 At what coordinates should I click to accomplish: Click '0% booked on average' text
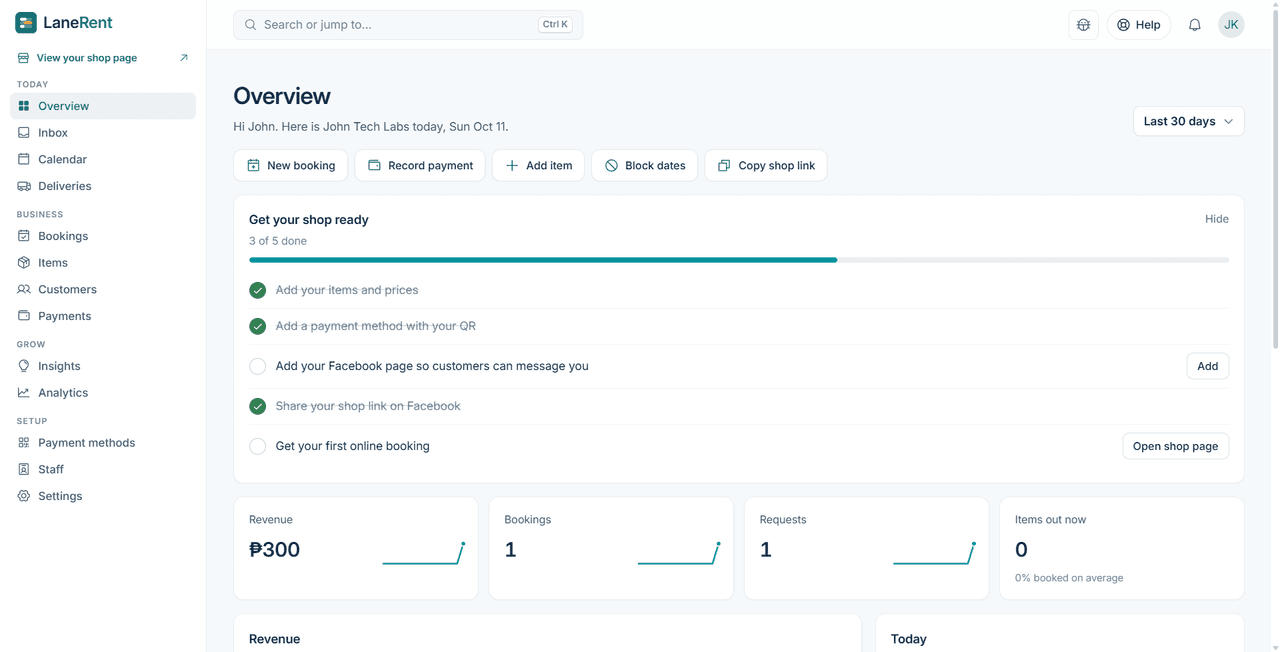1069,578
